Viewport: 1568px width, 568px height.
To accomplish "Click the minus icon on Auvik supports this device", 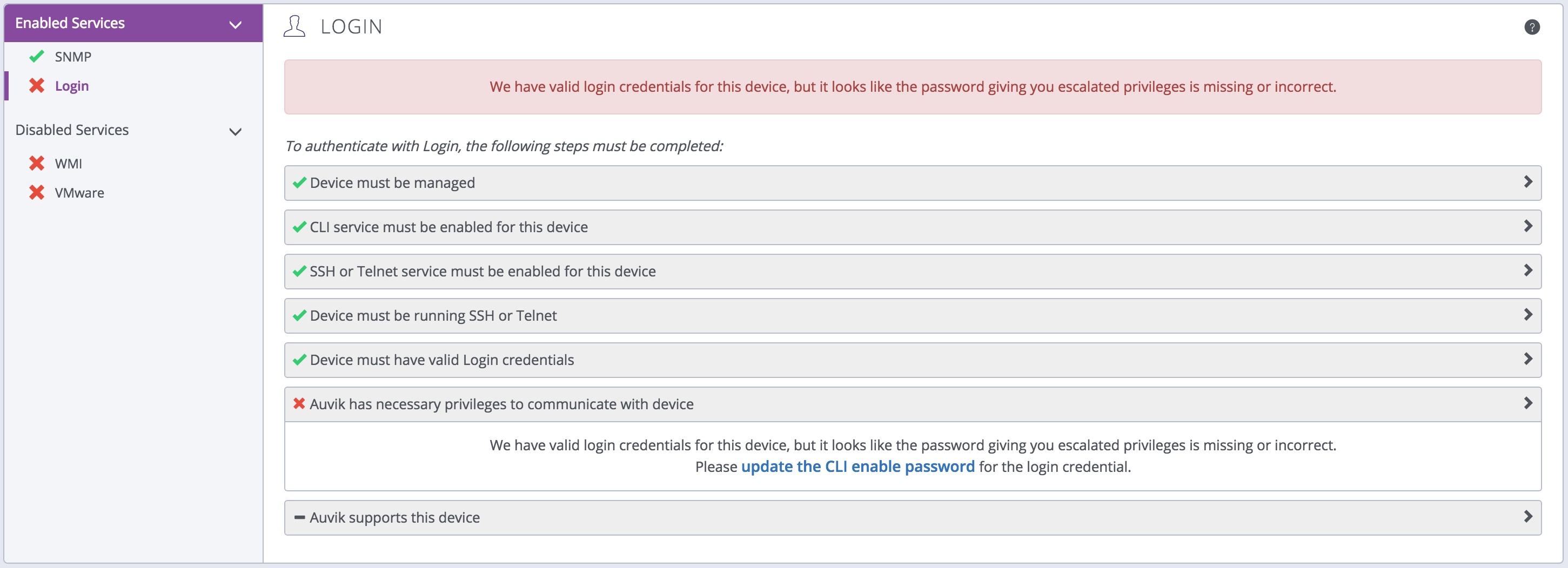I will coord(299,517).
